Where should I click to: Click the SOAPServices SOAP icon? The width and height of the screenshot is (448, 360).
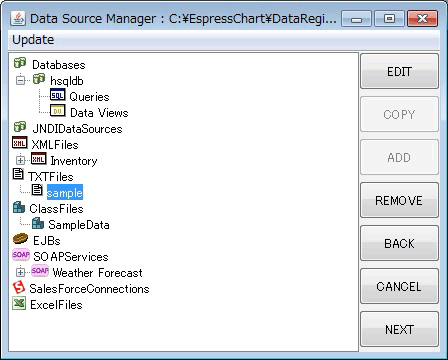pyautogui.click(x=21, y=255)
